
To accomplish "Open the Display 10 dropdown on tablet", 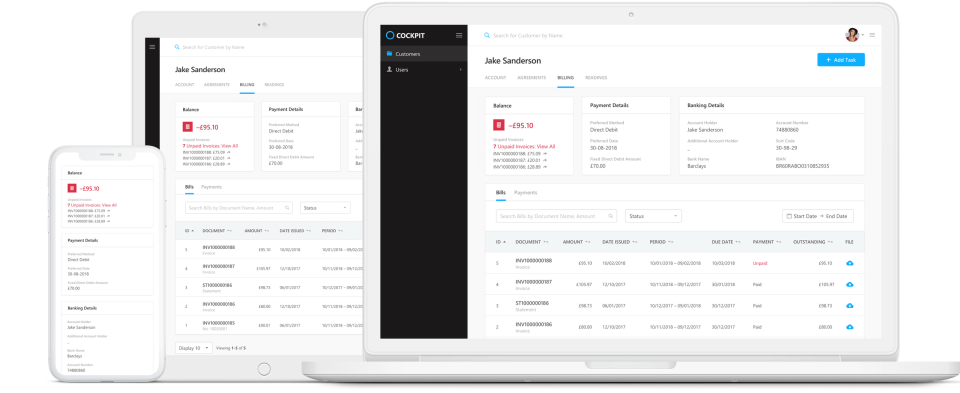I will [x=193, y=348].
